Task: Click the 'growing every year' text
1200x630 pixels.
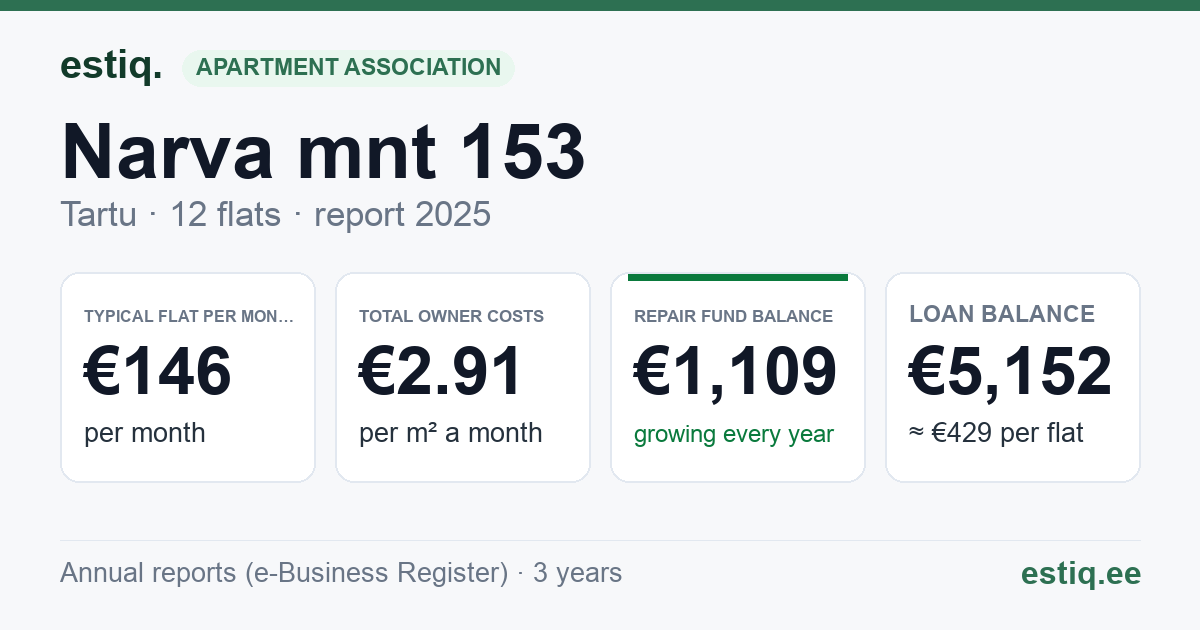Action: (734, 434)
